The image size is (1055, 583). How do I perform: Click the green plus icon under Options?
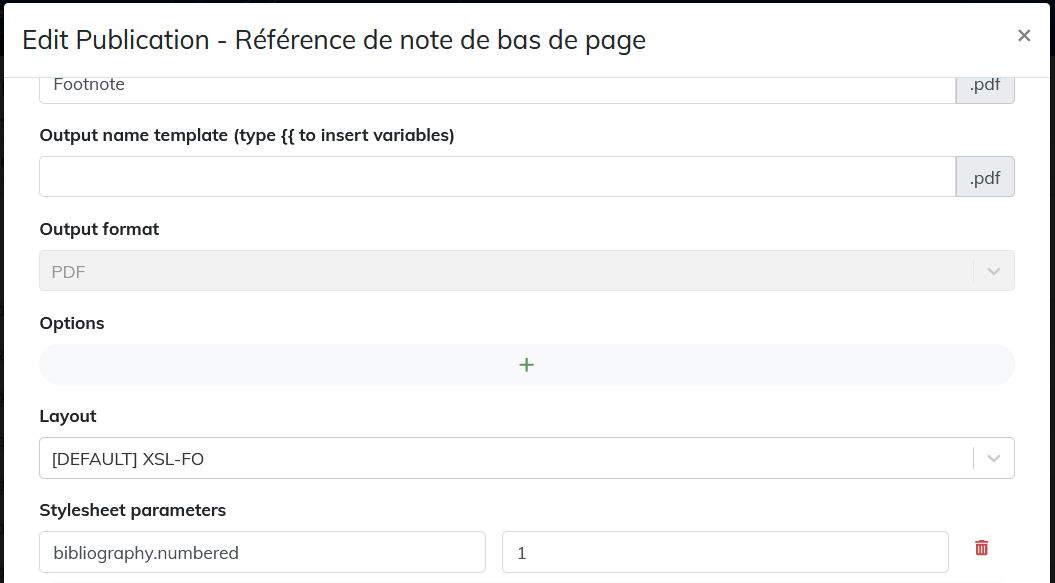(527, 365)
